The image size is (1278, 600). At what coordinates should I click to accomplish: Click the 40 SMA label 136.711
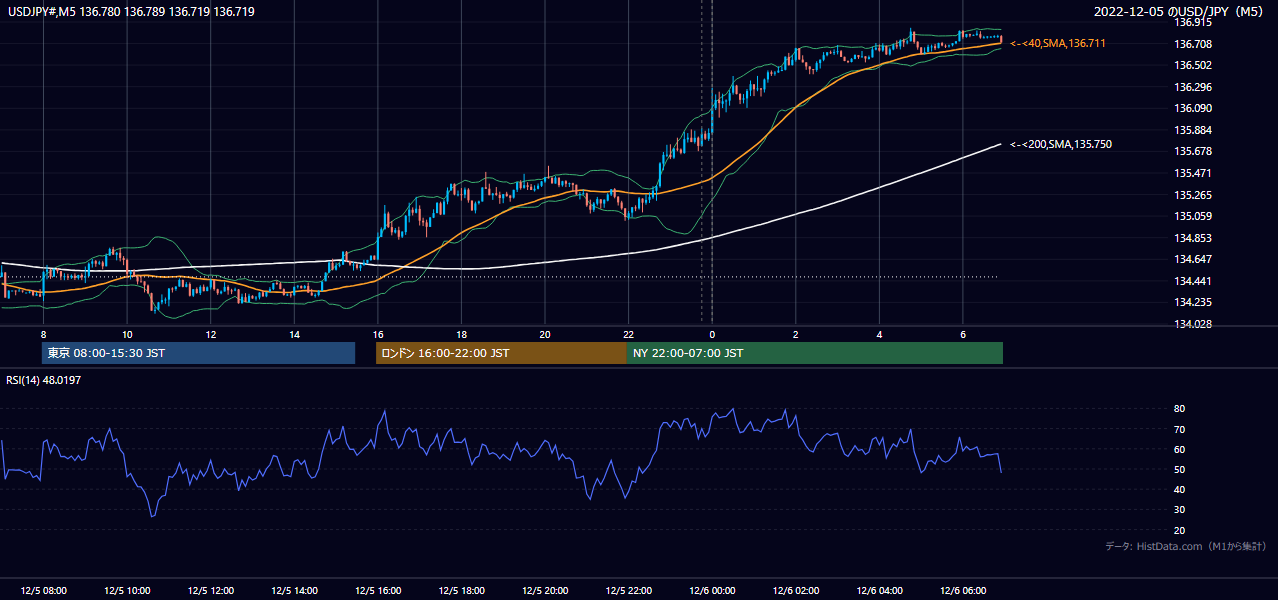1057,44
